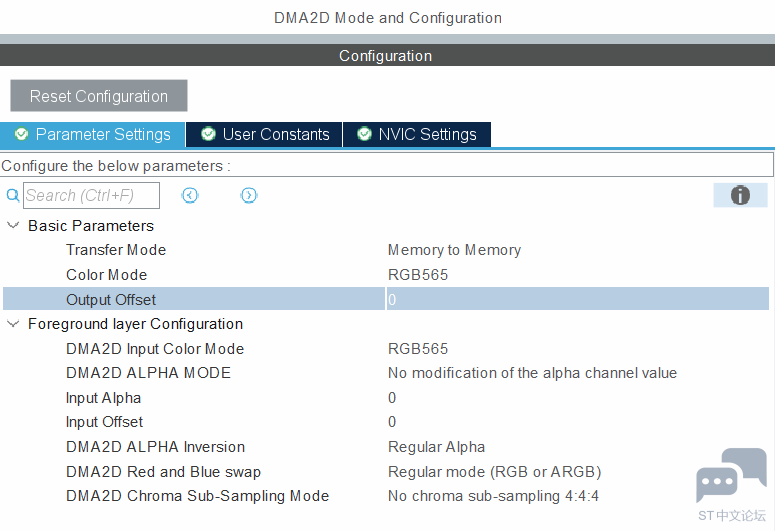Open DMA2D Input Color Mode value

point(418,349)
